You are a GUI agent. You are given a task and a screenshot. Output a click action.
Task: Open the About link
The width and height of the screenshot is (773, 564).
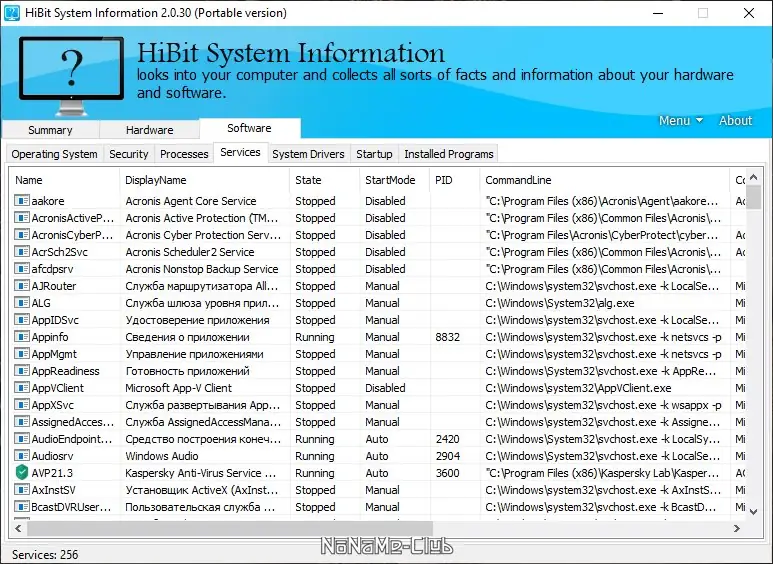pos(735,120)
